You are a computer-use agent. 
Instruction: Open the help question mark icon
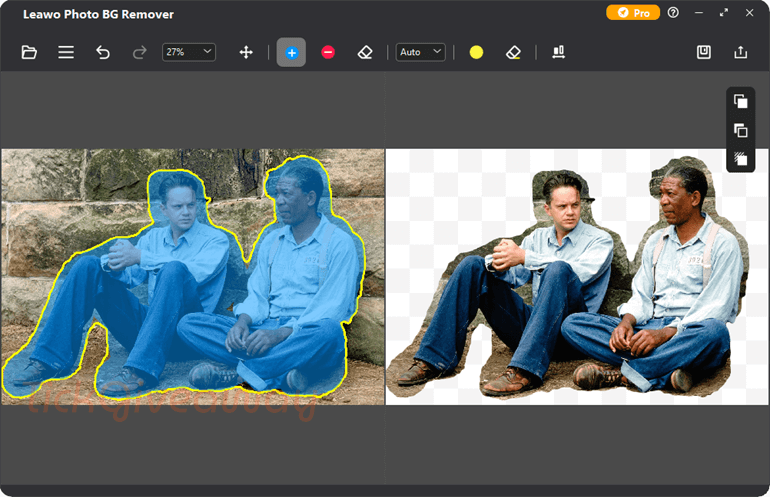673,13
